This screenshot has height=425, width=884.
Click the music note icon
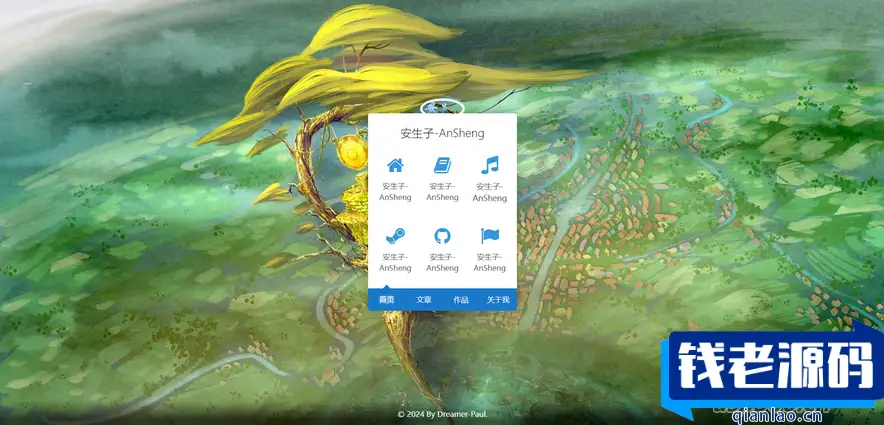[x=489, y=165]
